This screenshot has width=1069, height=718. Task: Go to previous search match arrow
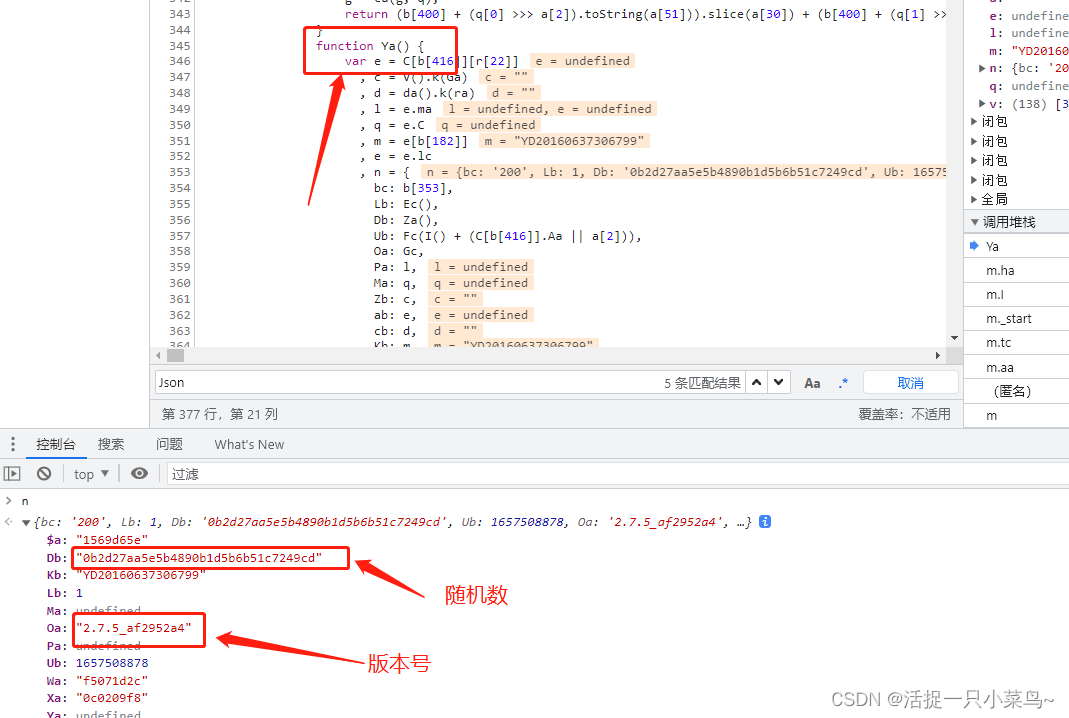click(x=757, y=383)
